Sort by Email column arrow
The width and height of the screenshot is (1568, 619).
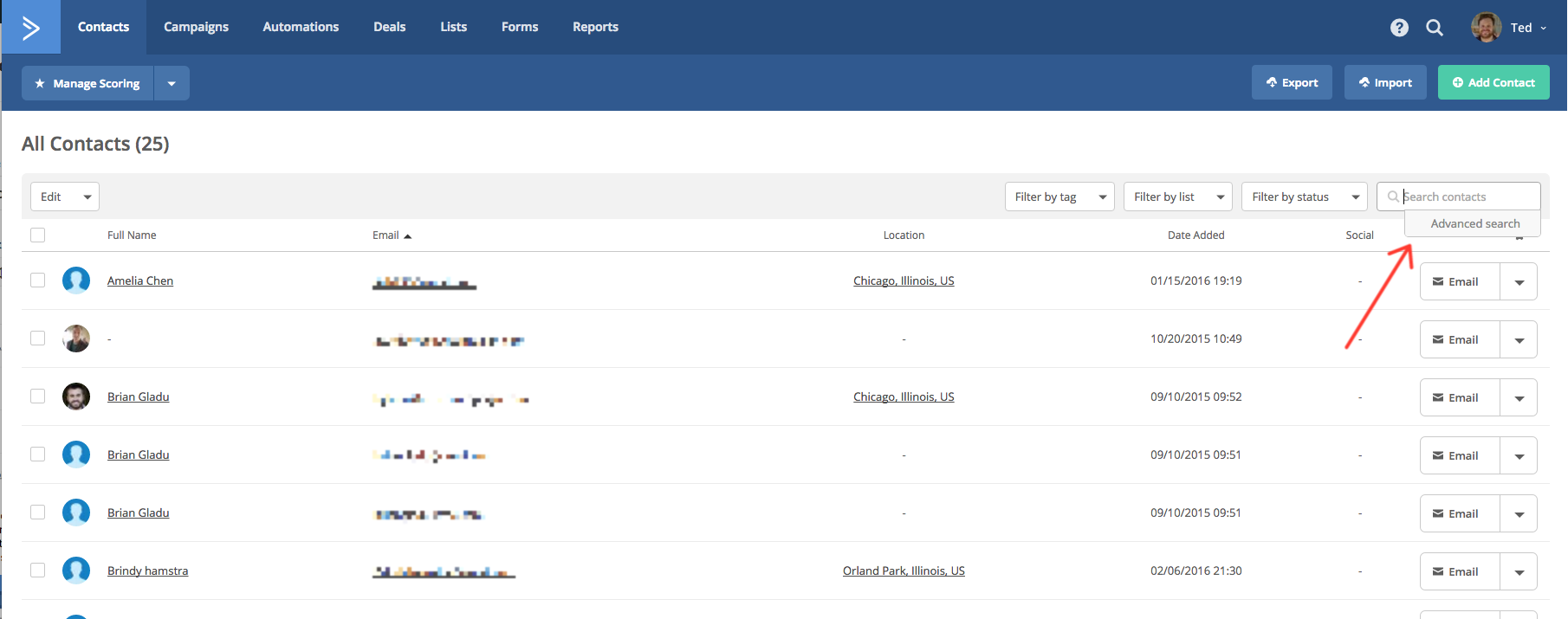408,235
